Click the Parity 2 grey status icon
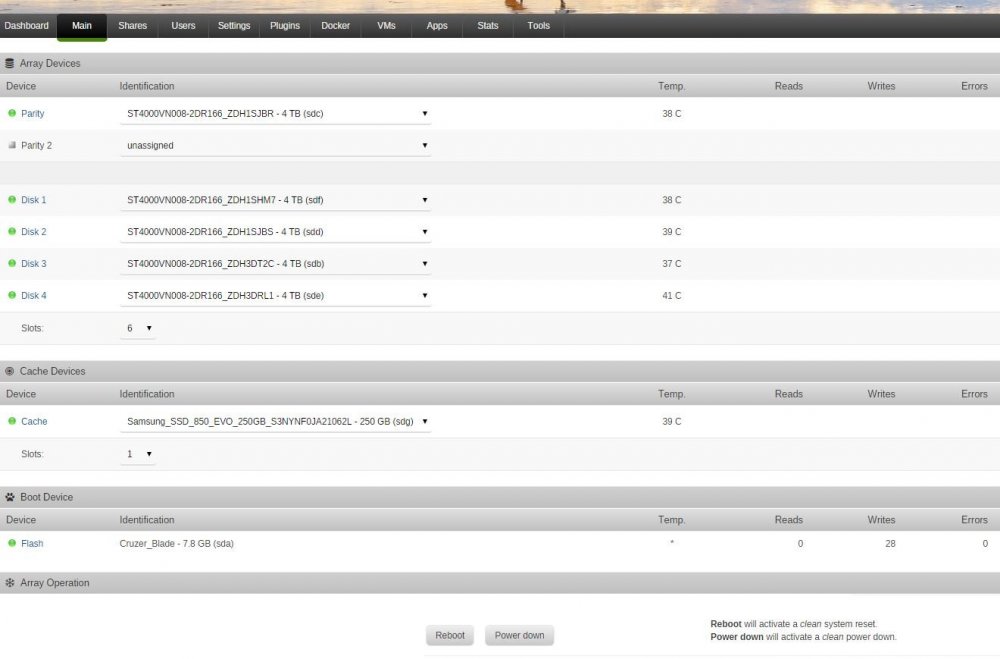Image resolution: width=1000 pixels, height=659 pixels. tap(11, 145)
